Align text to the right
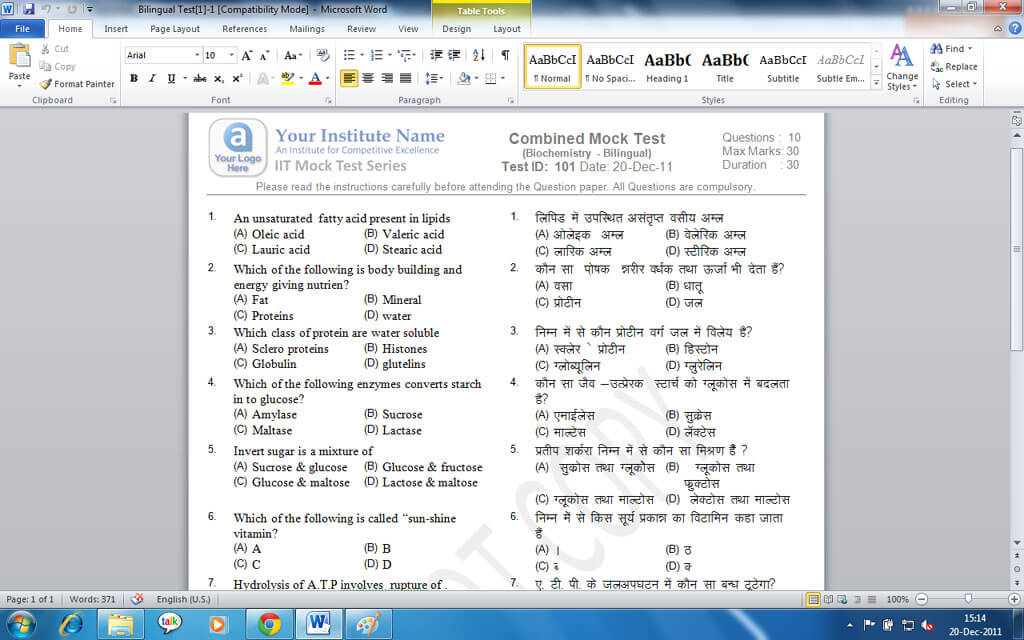The width and height of the screenshot is (1024, 640). (387, 78)
